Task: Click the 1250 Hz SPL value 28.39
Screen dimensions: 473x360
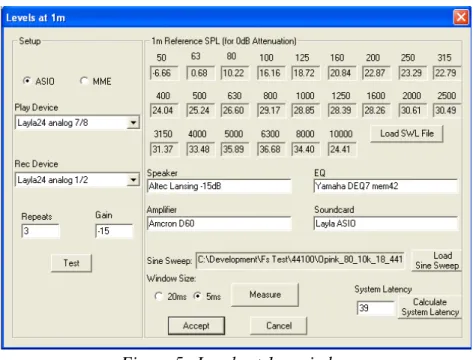Action: point(342,111)
